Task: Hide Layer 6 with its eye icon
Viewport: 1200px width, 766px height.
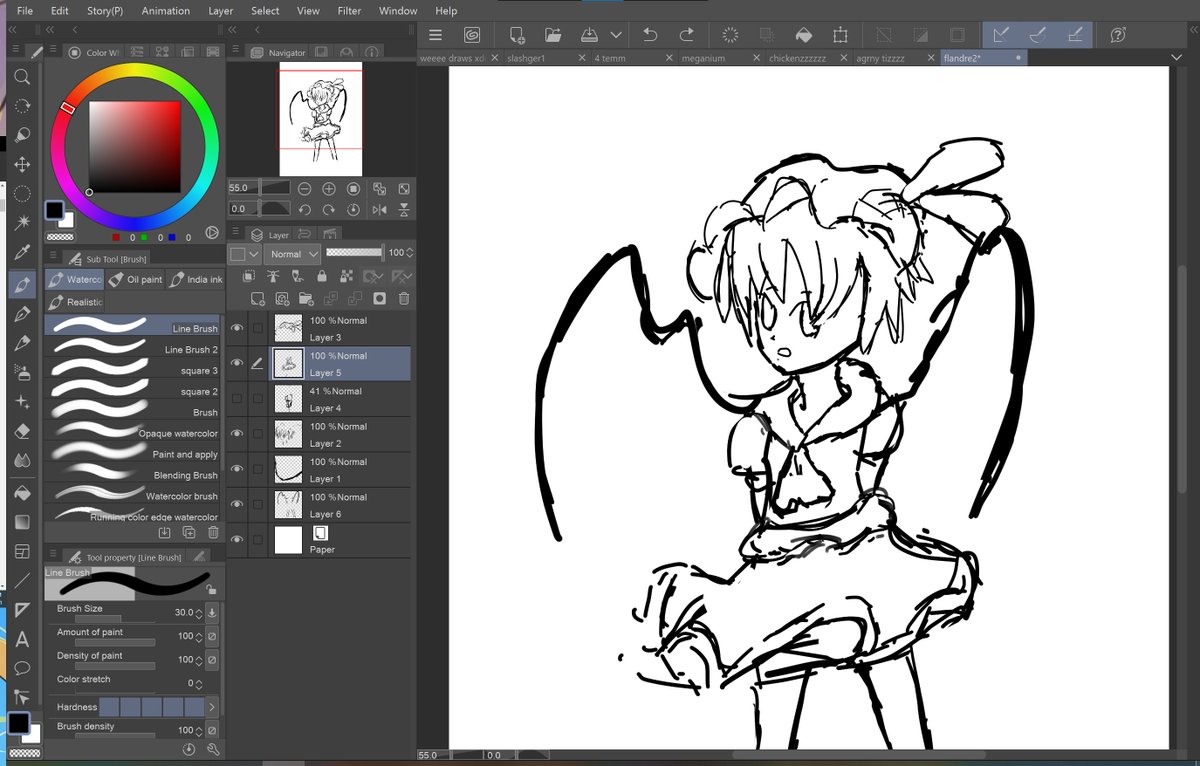Action: pyautogui.click(x=237, y=505)
